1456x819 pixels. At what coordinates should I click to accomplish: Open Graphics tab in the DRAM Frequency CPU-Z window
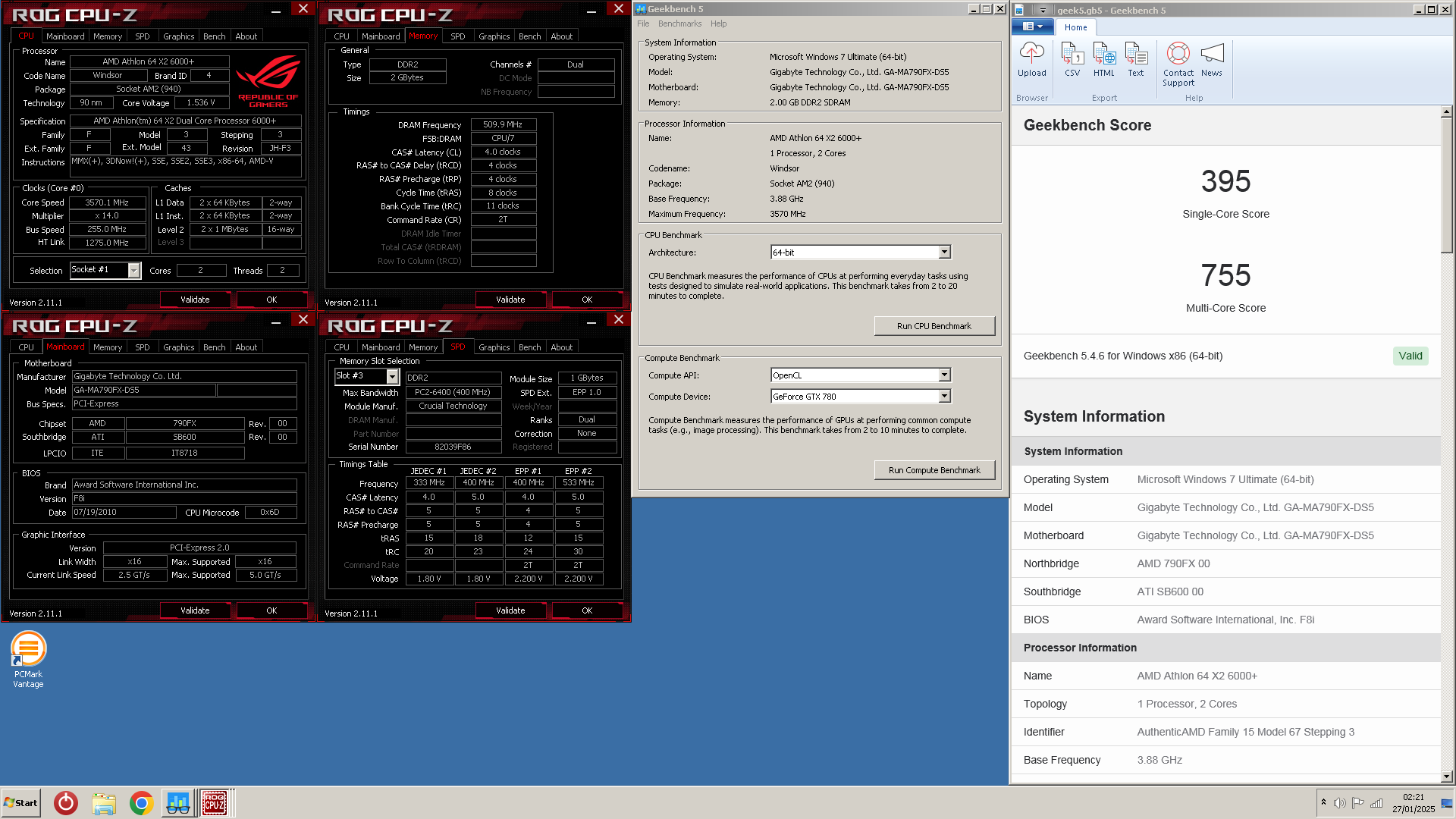tap(494, 36)
